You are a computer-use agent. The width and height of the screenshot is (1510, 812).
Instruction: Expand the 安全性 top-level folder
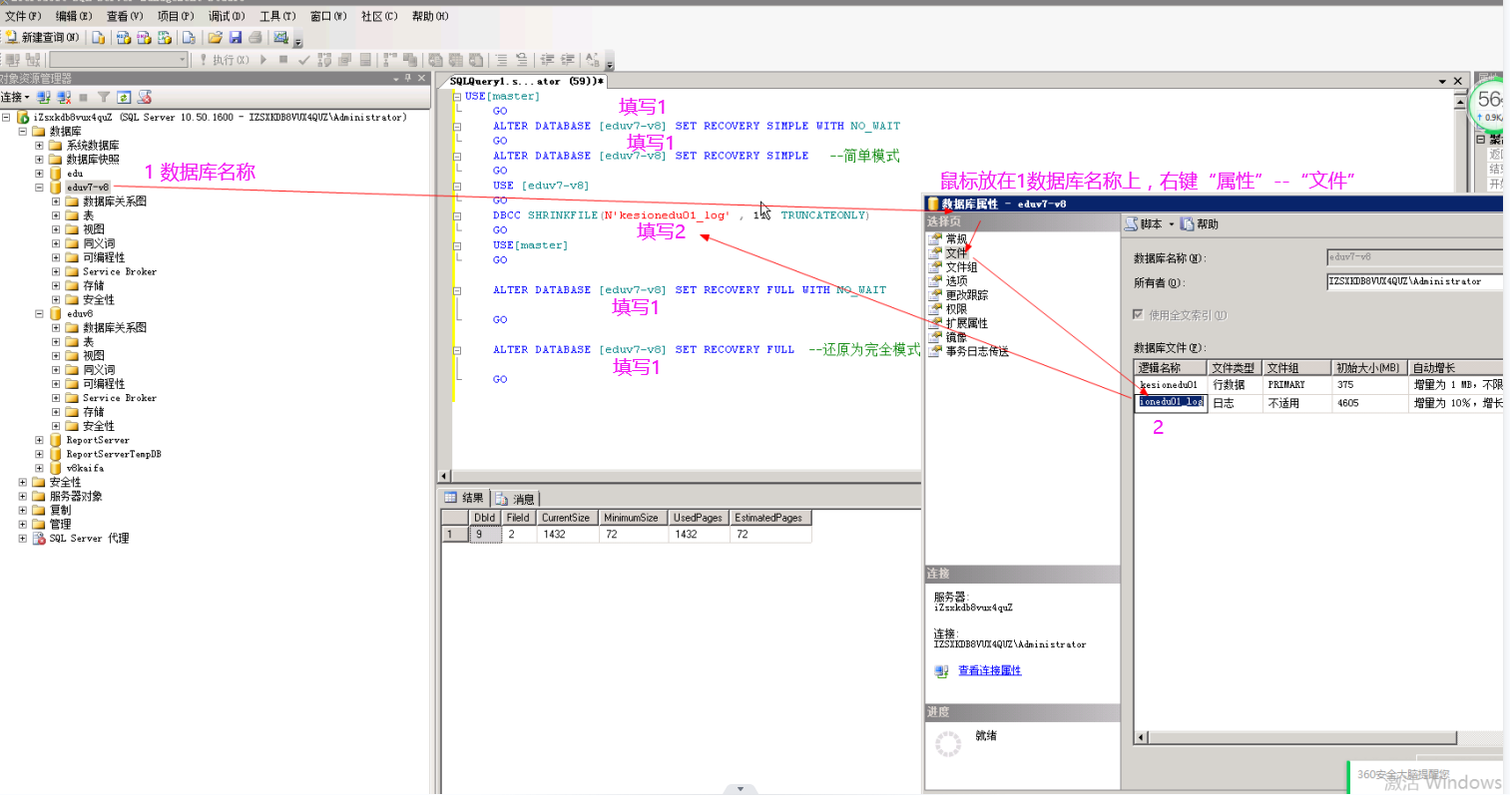[x=22, y=482]
